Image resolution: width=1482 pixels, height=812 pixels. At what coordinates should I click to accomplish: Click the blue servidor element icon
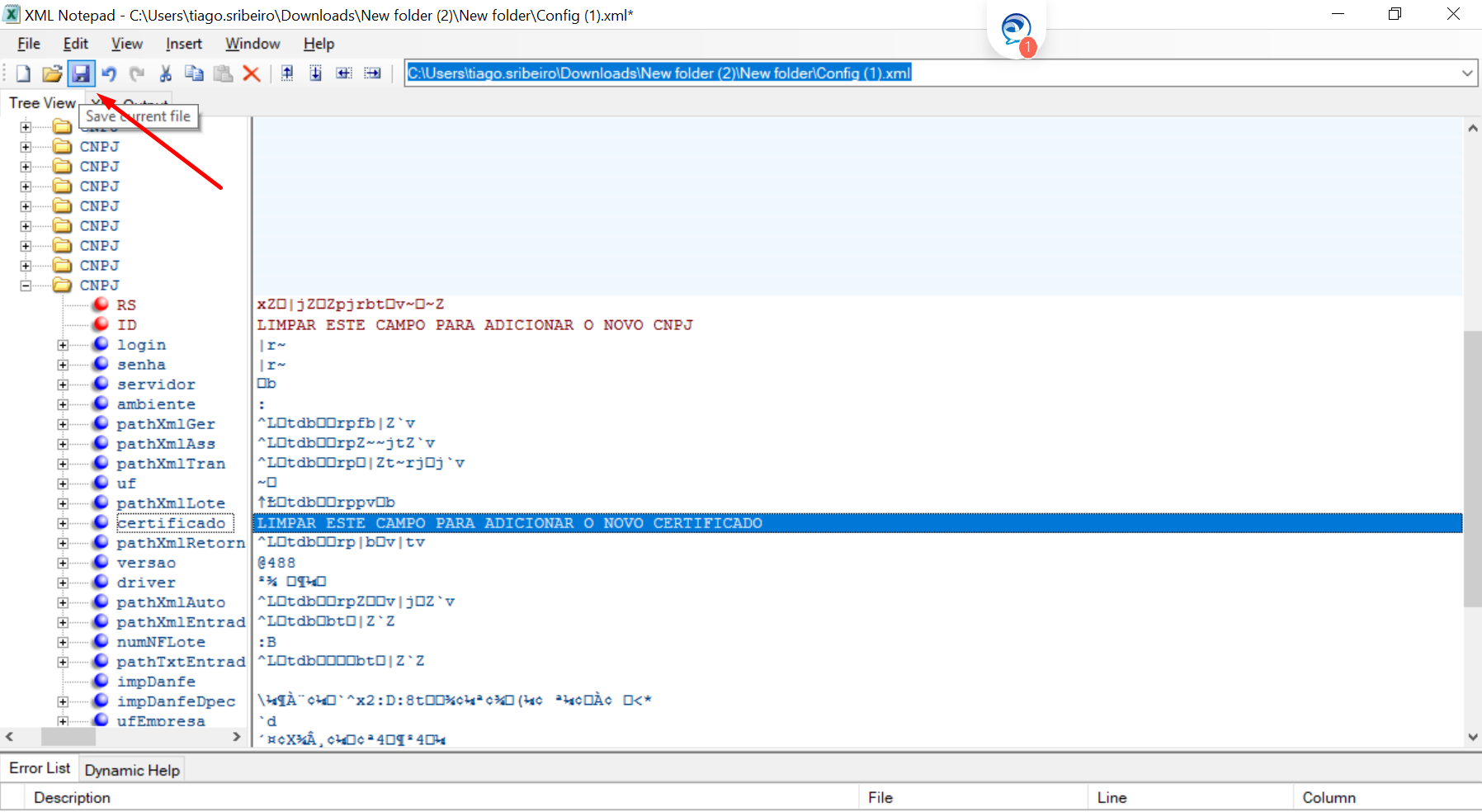coord(101,384)
